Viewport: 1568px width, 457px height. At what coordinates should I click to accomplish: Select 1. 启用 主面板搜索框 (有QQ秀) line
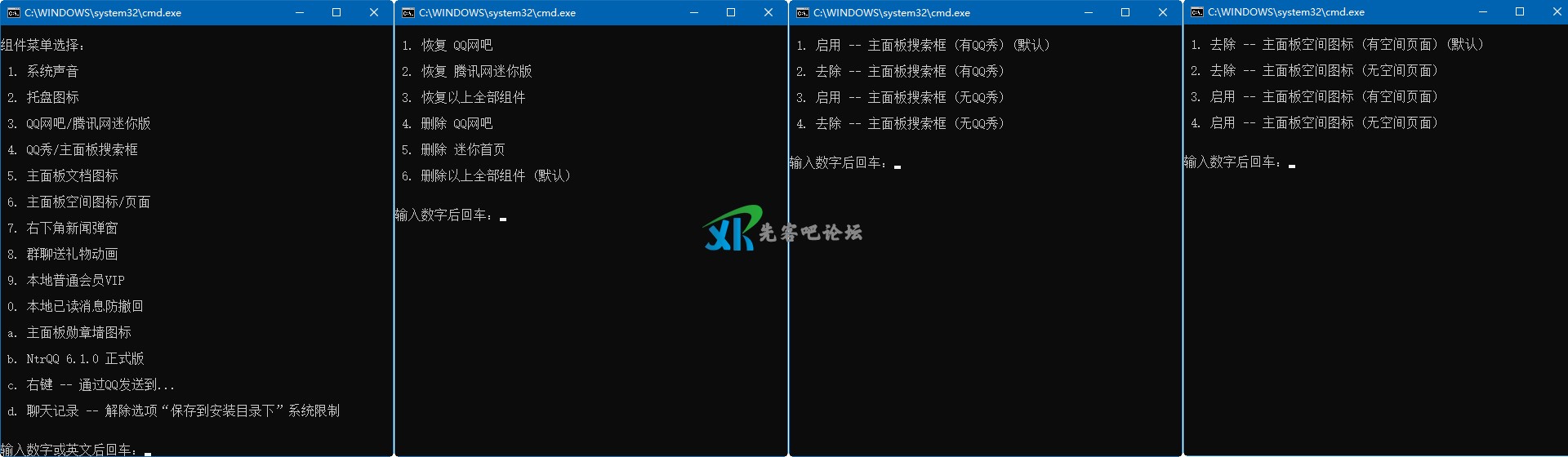click(x=923, y=46)
